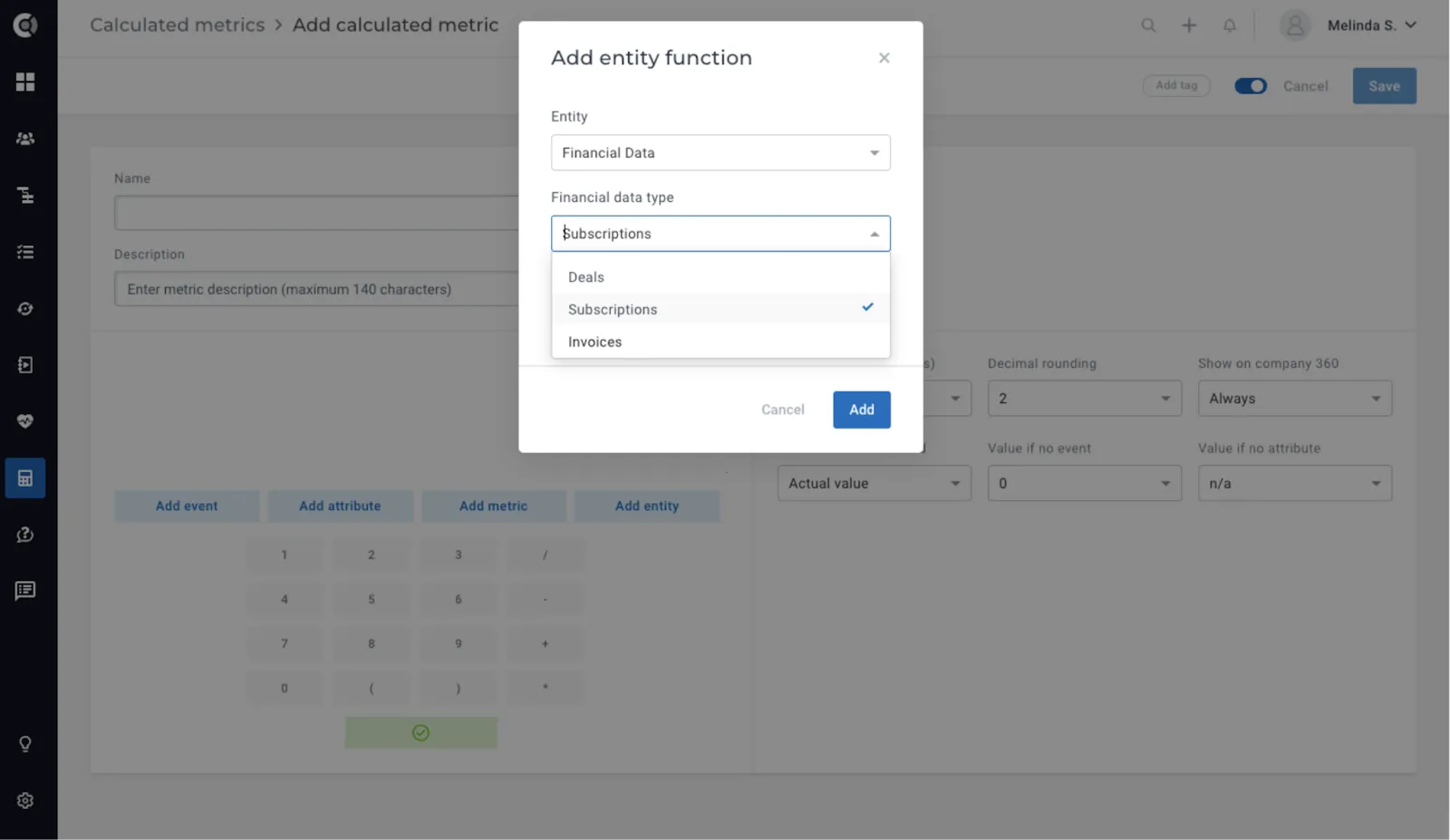Select Invoices from the dropdown list
Viewport: 1450px width, 840px height.
(720, 342)
